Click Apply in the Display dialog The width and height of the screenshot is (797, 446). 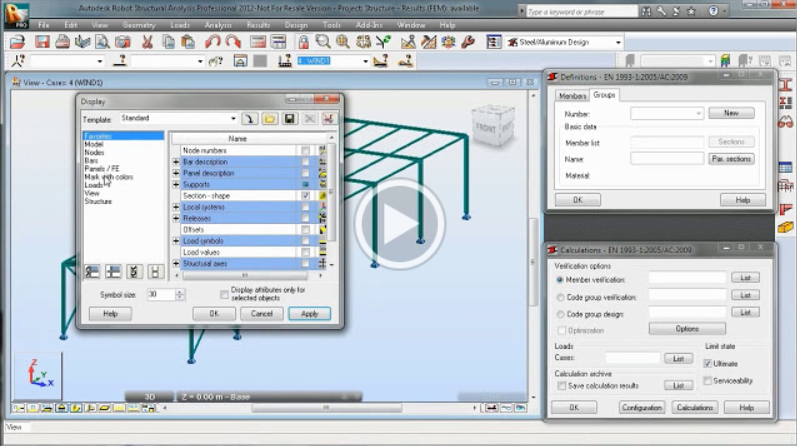click(309, 314)
